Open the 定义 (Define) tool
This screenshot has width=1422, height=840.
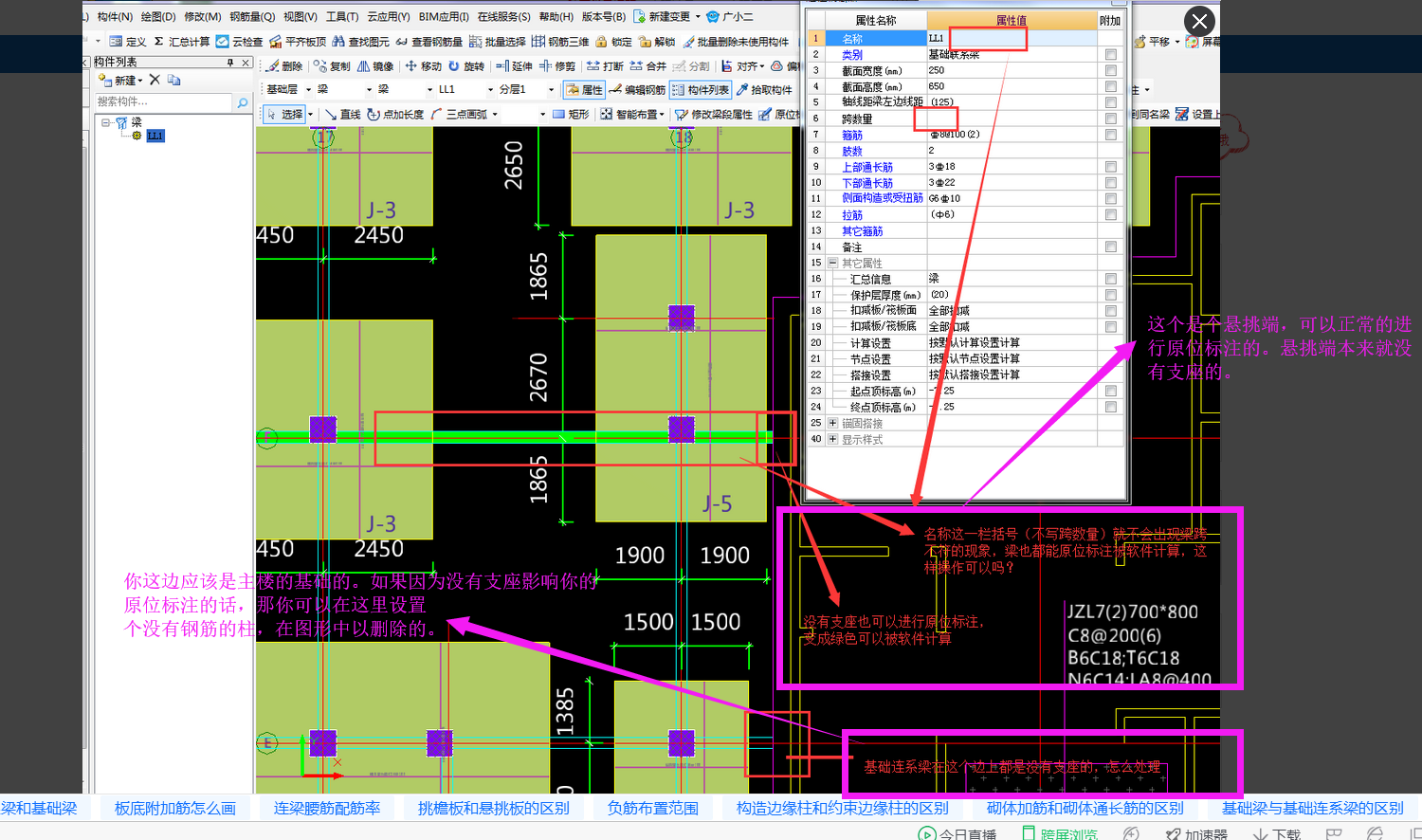(x=127, y=42)
